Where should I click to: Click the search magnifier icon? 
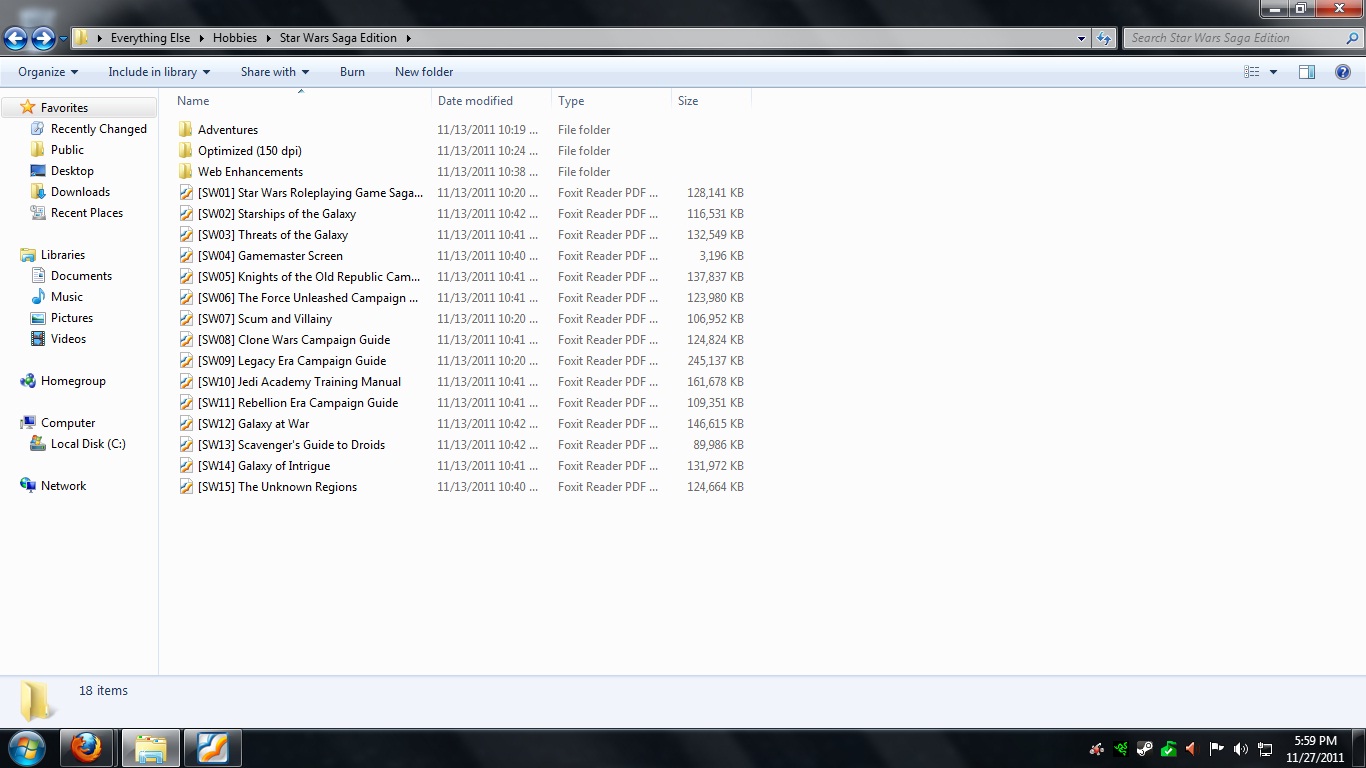click(1353, 38)
